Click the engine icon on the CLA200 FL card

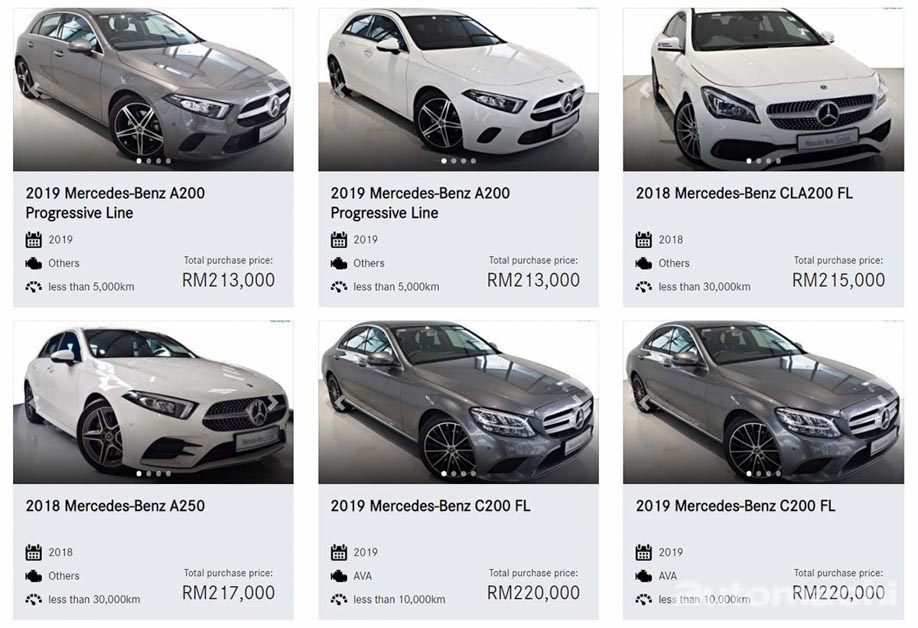[x=644, y=263]
